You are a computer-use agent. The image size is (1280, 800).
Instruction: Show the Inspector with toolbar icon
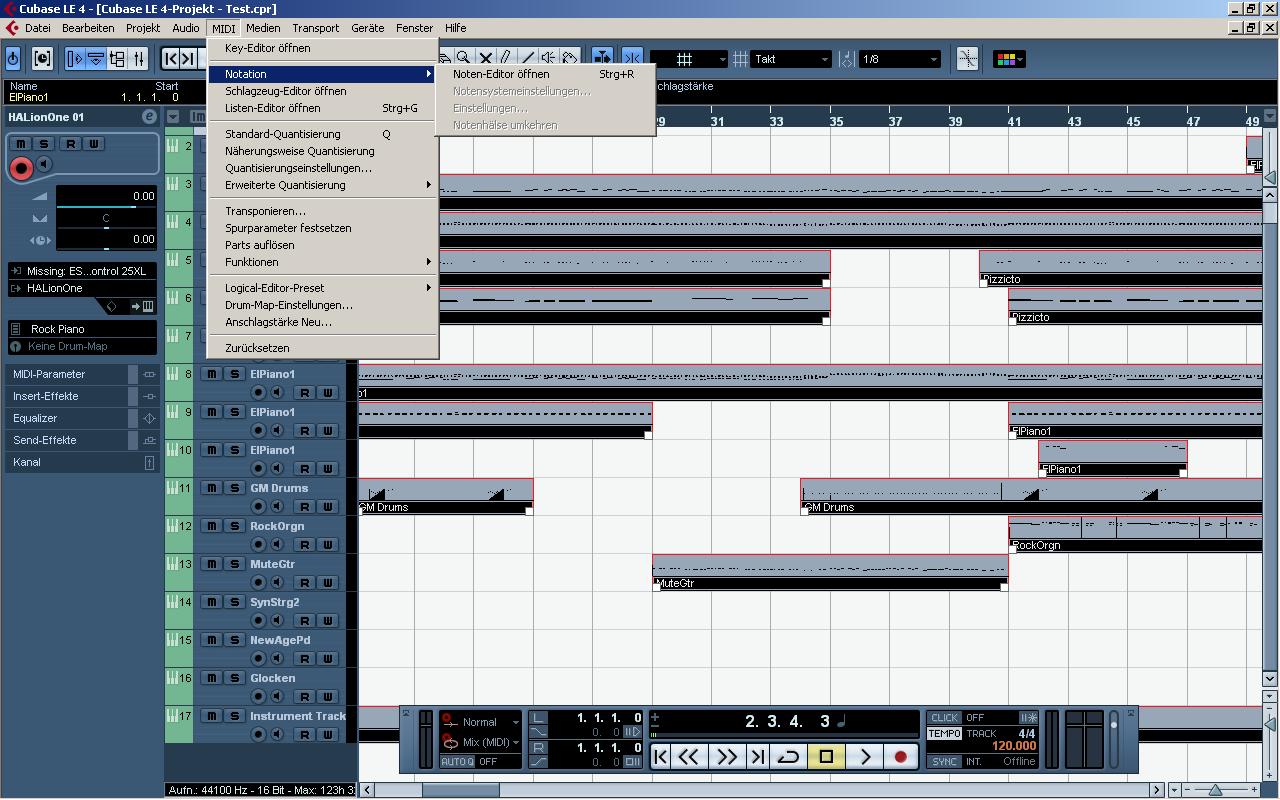(x=74, y=59)
